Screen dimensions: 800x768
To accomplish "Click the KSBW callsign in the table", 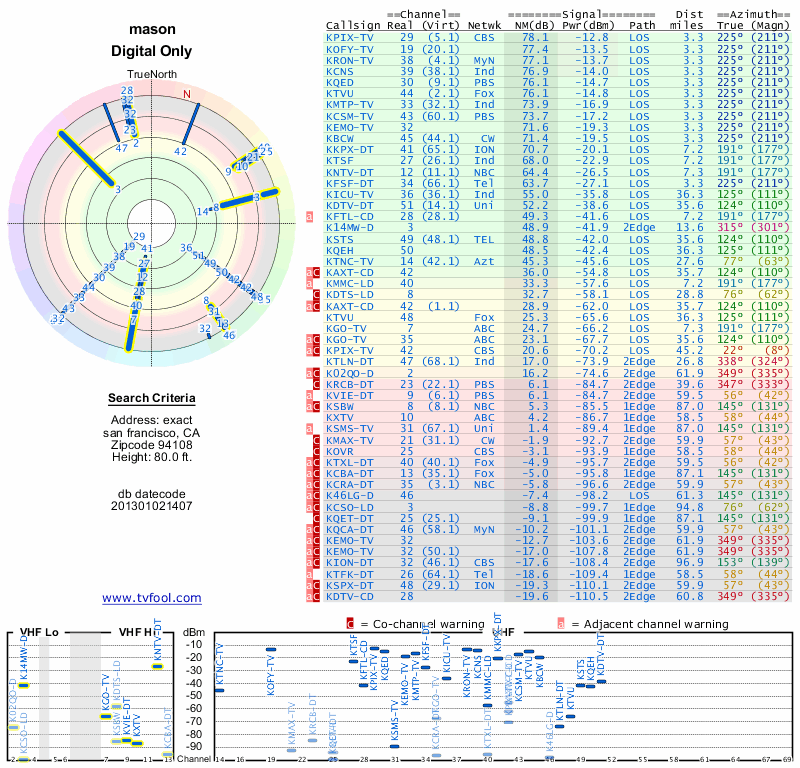I will (x=340, y=406).
